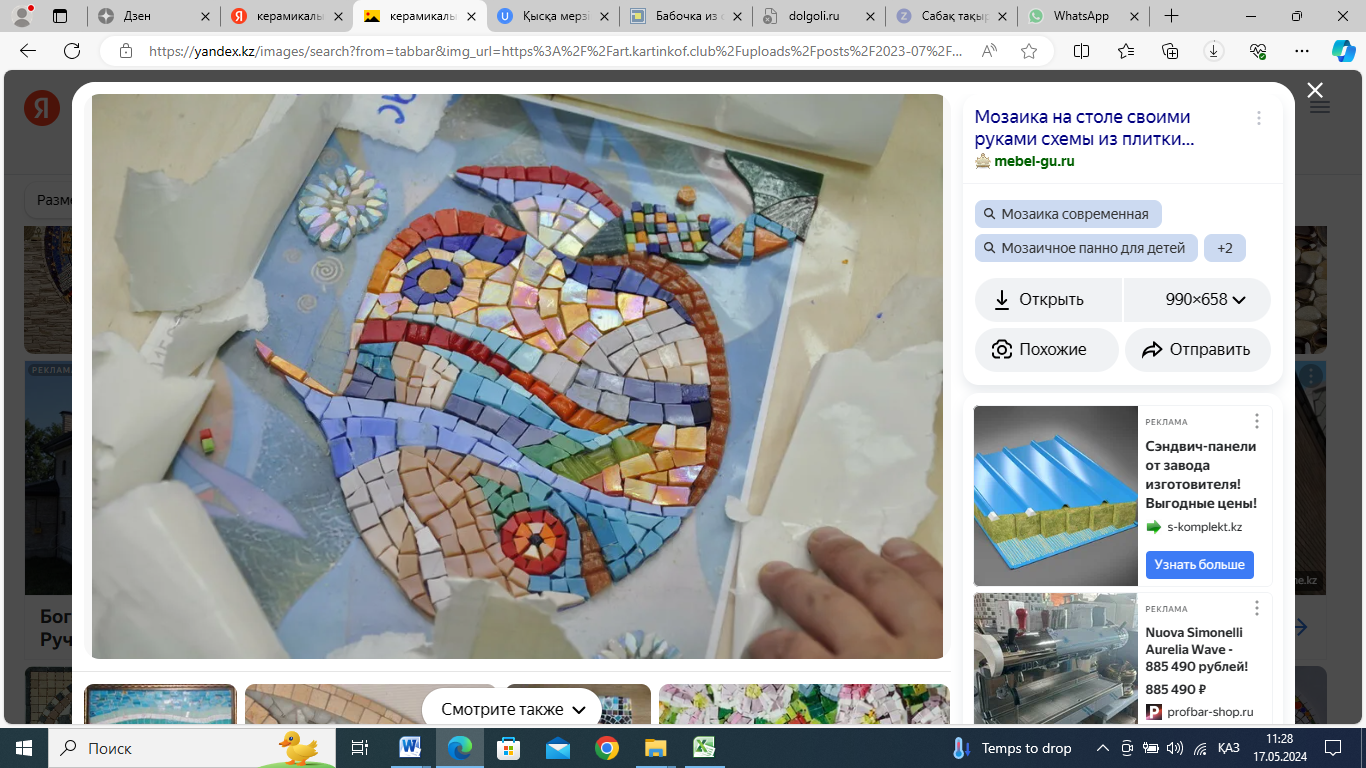
Task: Open Word from the taskbar
Action: 410,748
